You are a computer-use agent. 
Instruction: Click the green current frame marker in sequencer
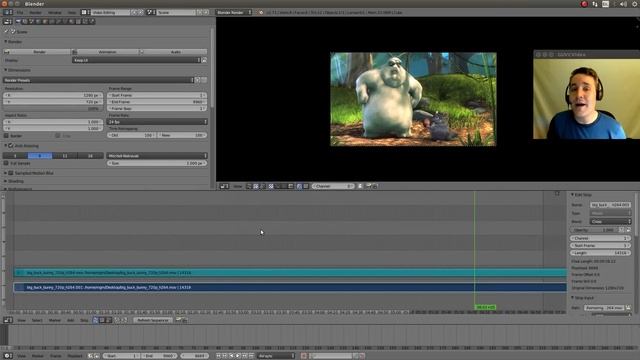(485, 307)
